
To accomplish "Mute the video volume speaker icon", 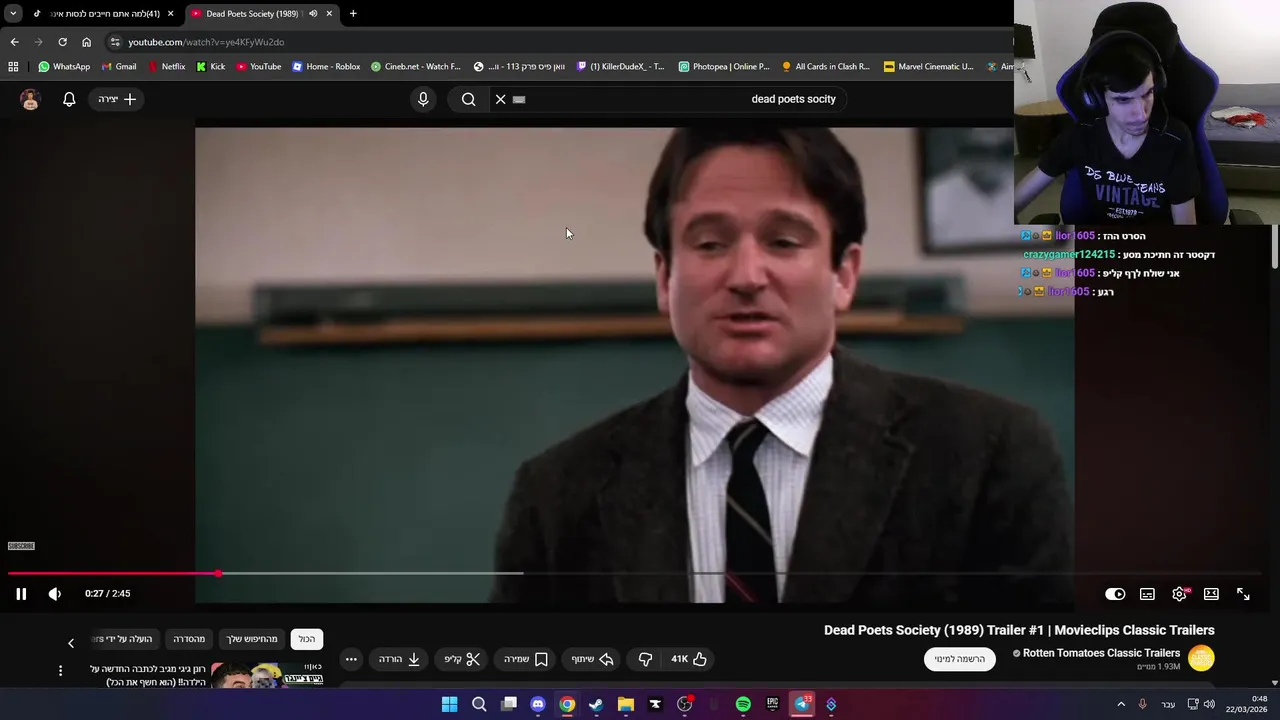I will pyautogui.click(x=55, y=594).
